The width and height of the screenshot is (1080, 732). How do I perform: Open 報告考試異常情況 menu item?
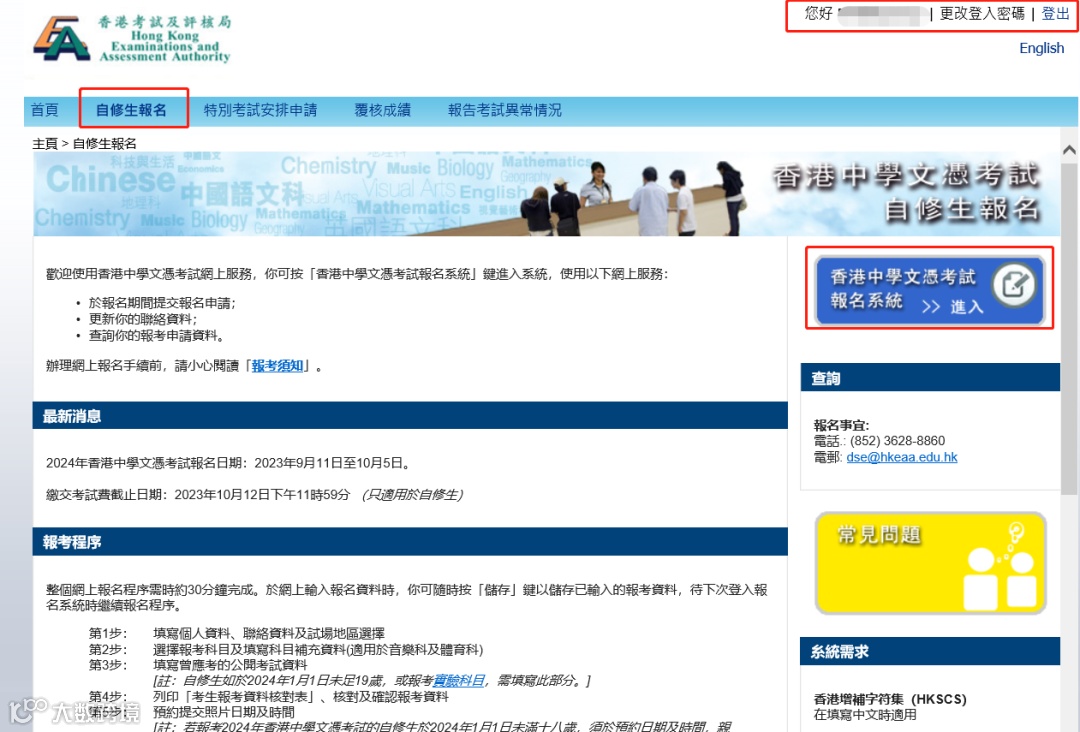point(505,109)
